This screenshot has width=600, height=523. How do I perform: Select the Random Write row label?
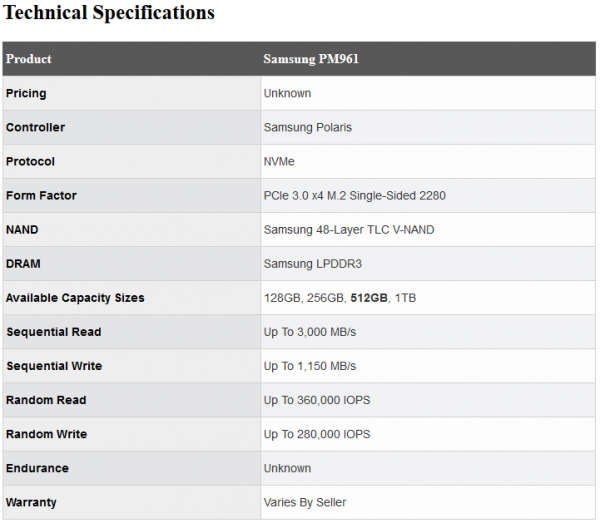pos(46,434)
